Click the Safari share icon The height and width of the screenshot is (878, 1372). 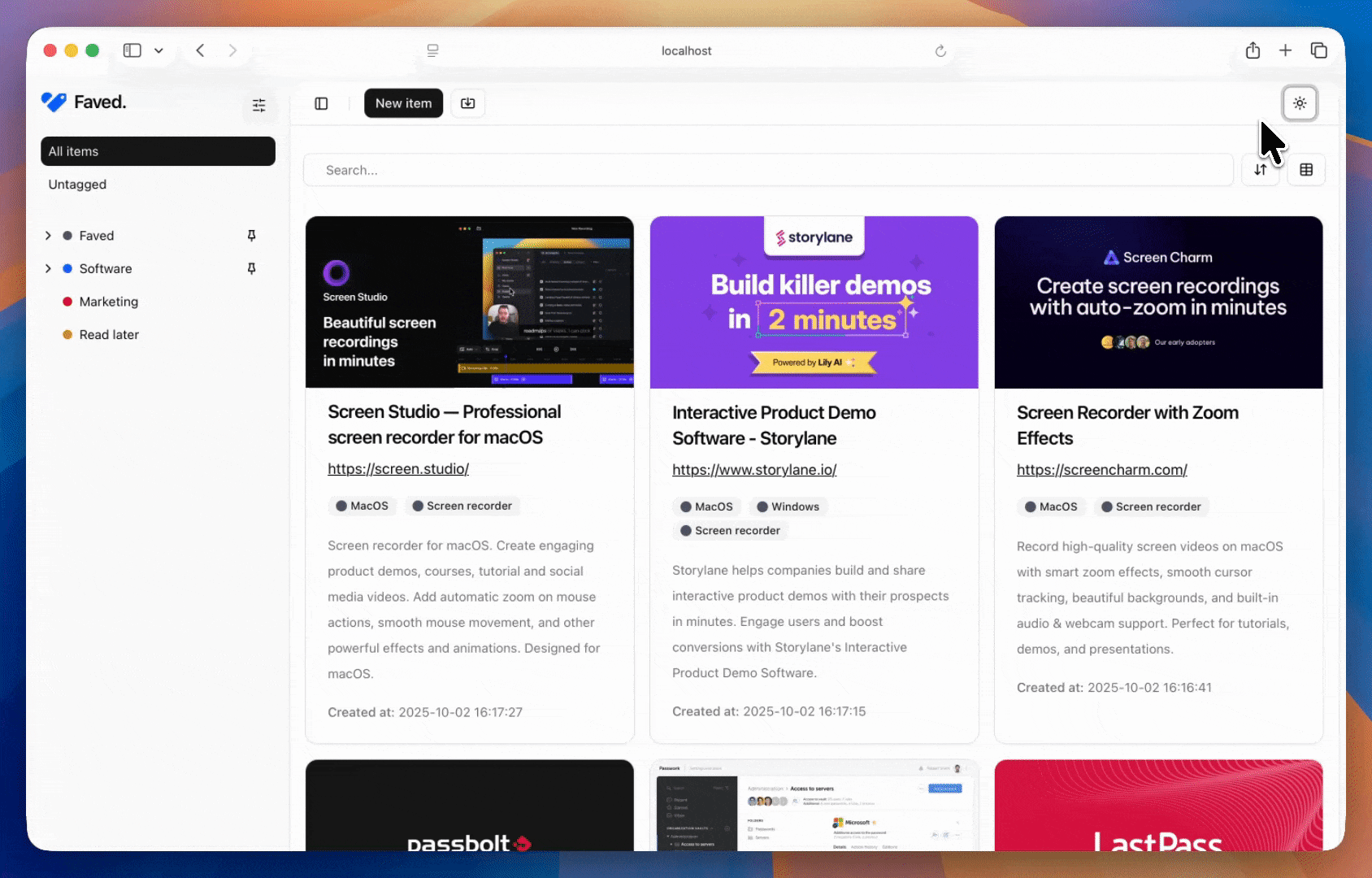coord(1253,50)
